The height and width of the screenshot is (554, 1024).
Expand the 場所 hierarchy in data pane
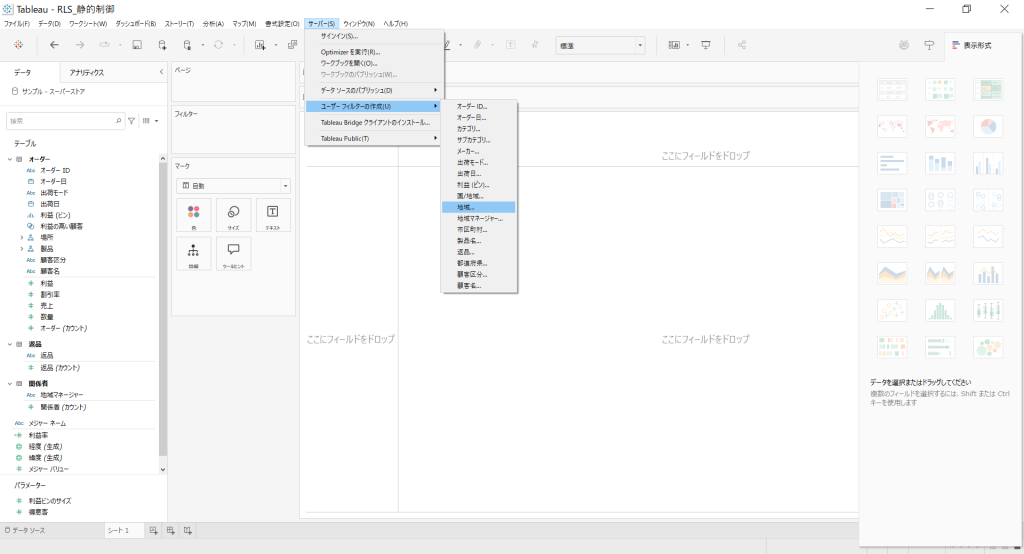pos(21,237)
